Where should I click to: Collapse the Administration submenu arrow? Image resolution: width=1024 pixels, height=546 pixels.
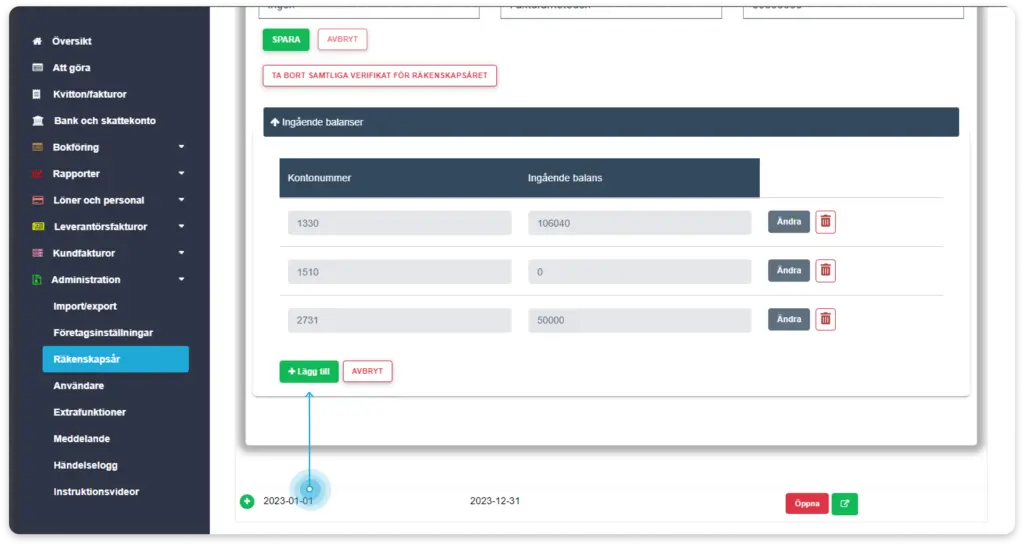click(182, 280)
